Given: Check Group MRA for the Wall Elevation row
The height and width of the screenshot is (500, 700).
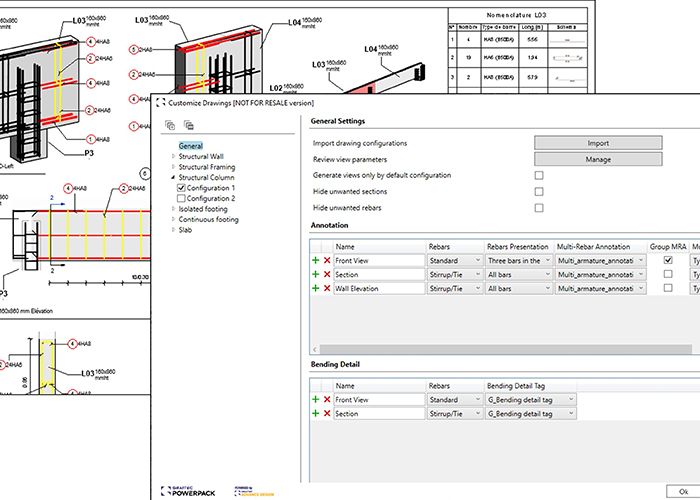Looking at the screenshot, I should 668,288.
